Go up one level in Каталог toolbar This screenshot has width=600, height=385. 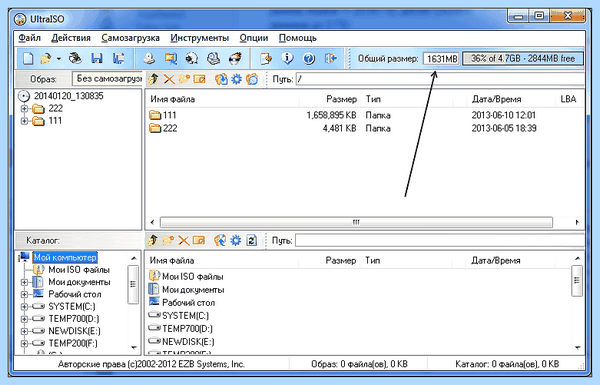(x=153, y=240)
